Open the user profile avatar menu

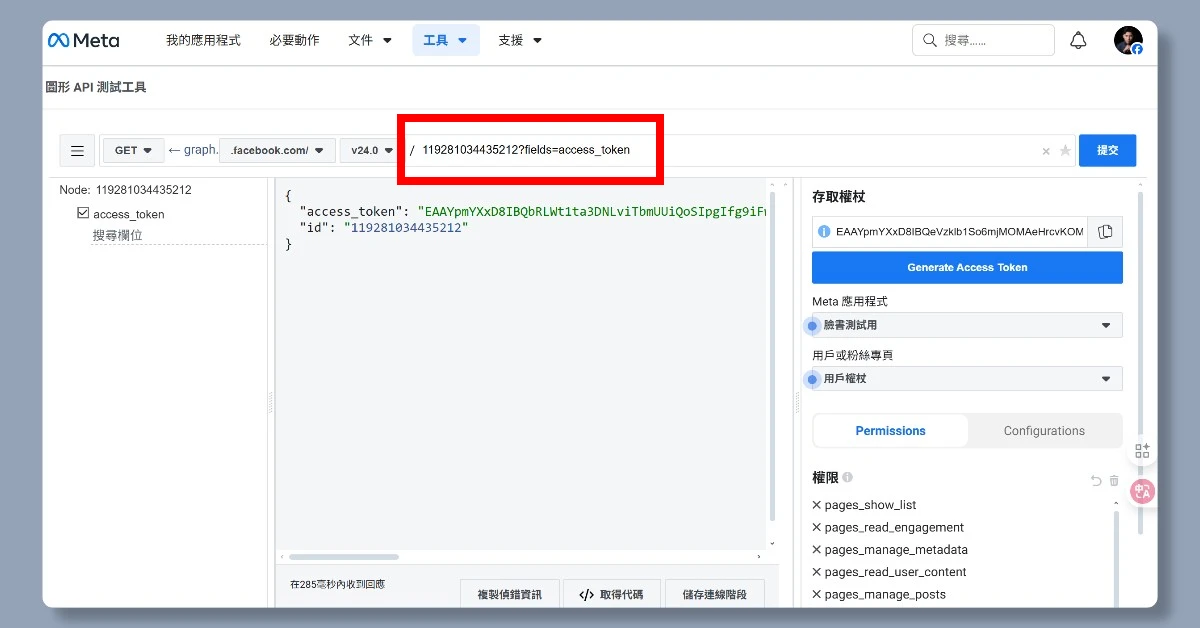click(x=1128, y=40)
